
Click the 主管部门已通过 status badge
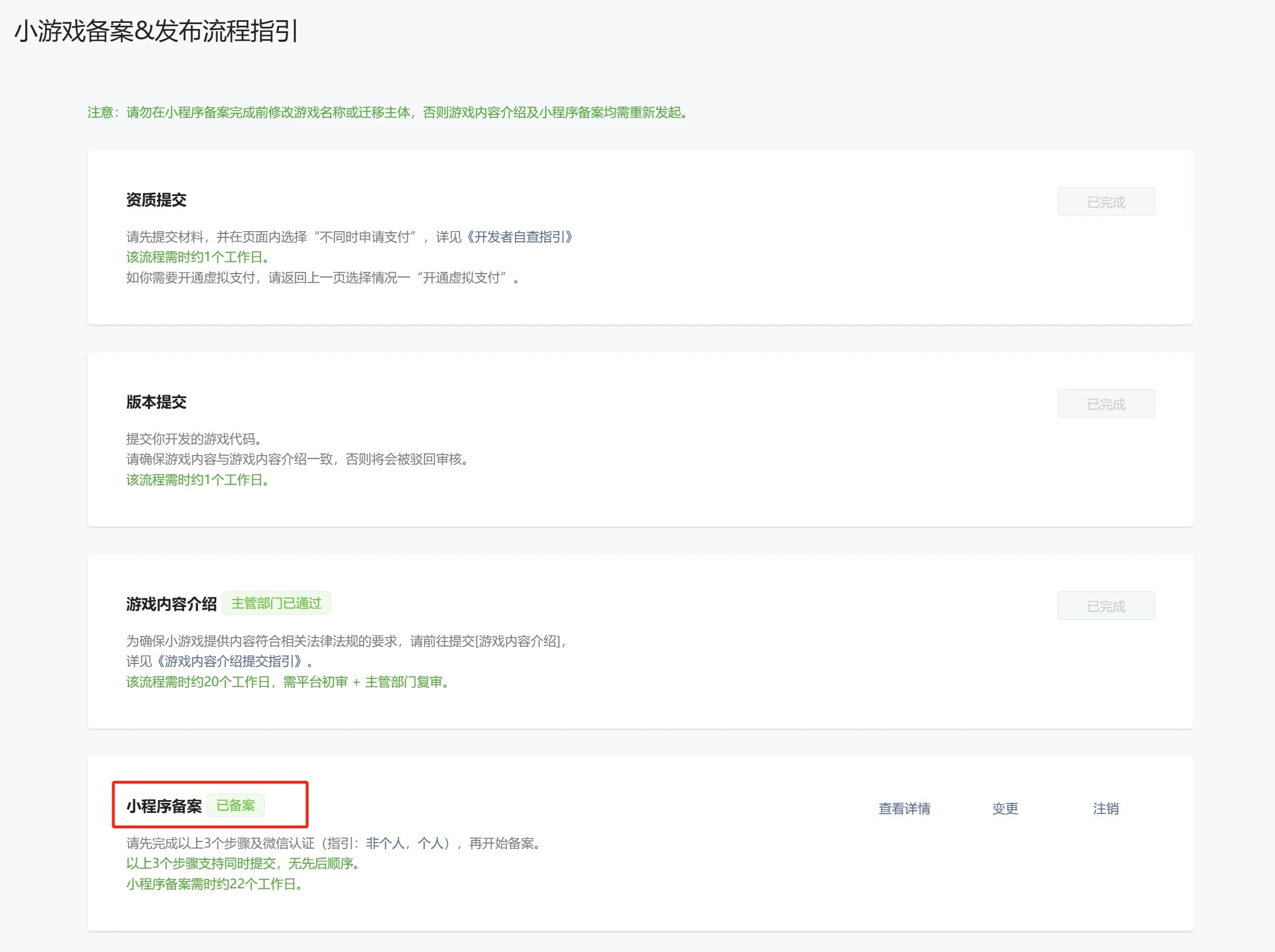click(276, 604)
